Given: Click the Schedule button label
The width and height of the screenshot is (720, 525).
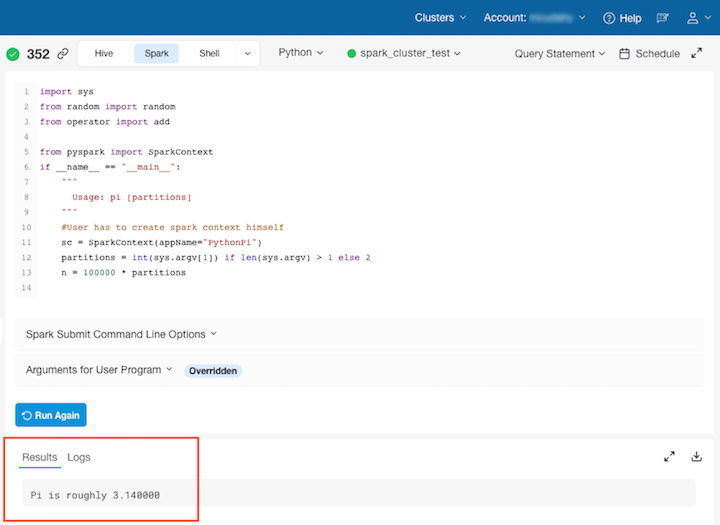Looking at the screenshot, I should [x=657, y=54].
